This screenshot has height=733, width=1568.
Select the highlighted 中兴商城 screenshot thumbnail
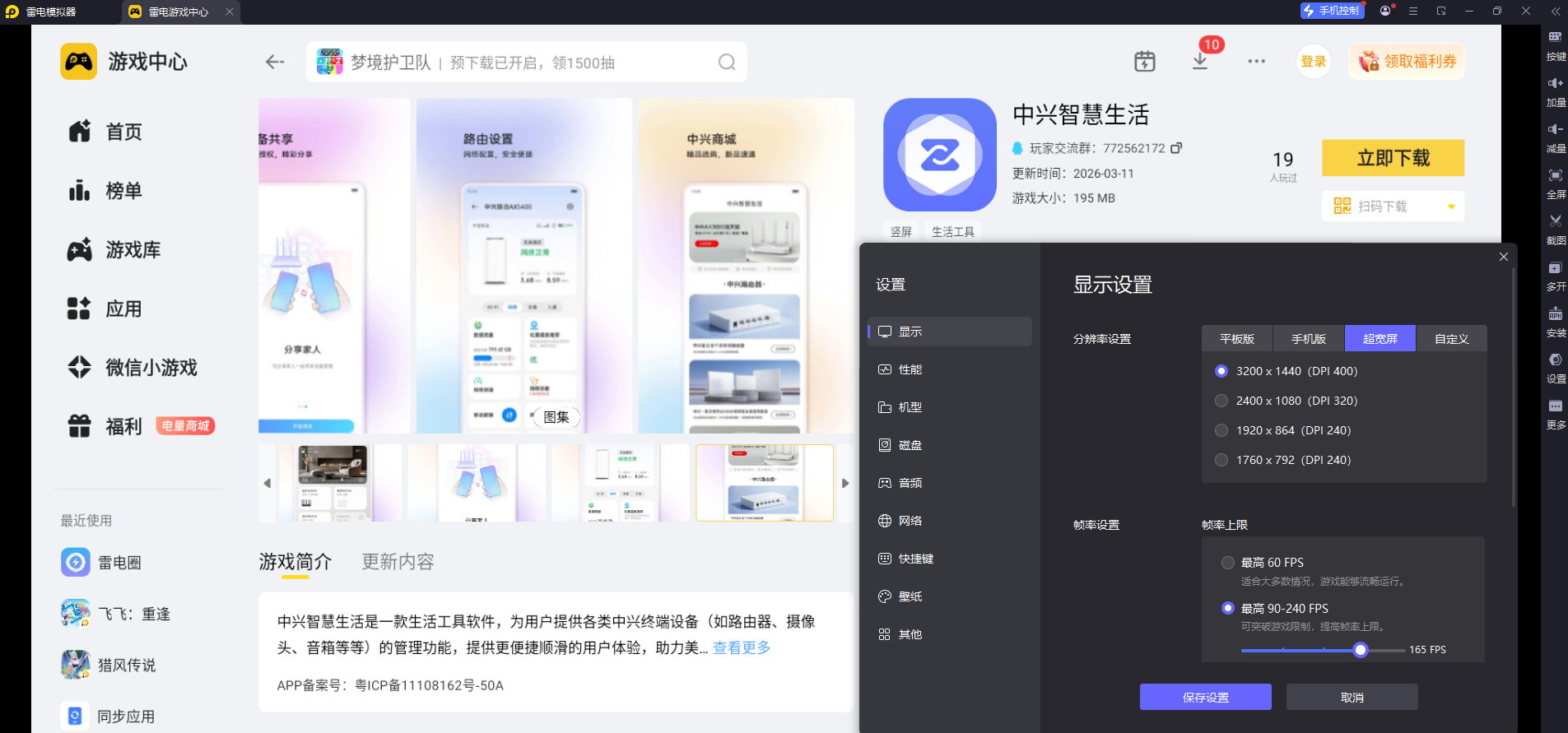click(765, 483)
